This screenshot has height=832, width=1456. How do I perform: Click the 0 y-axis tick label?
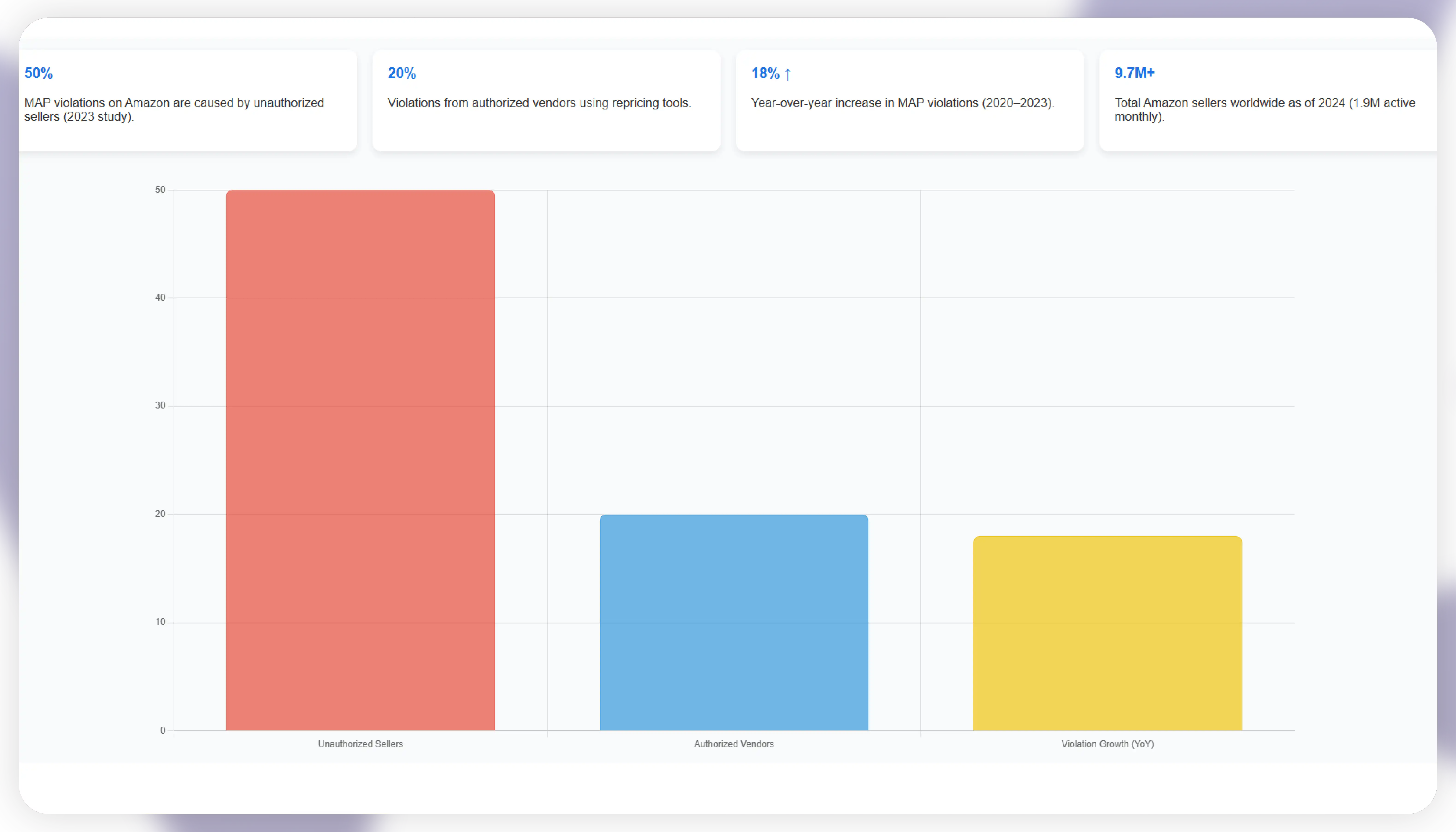163,730
